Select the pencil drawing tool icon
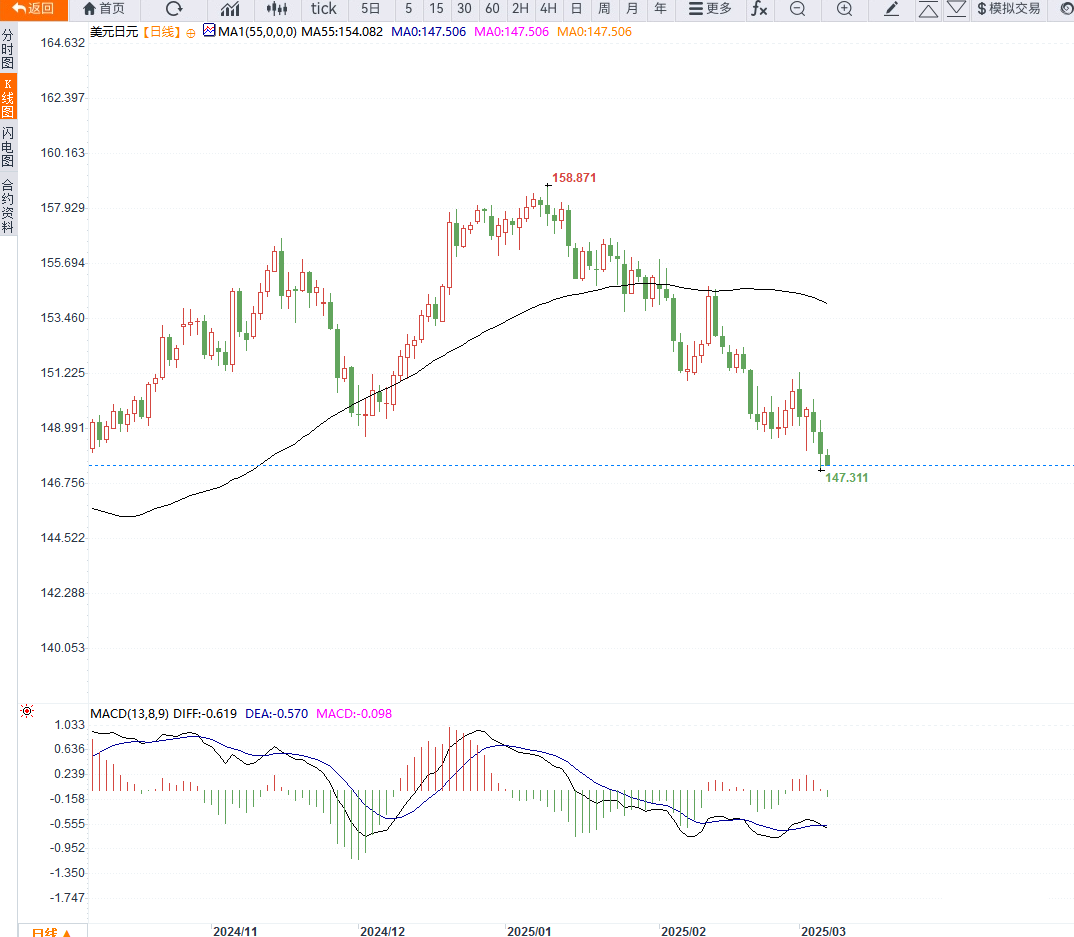The image size is (1074, 937). [x=891, y=9]
